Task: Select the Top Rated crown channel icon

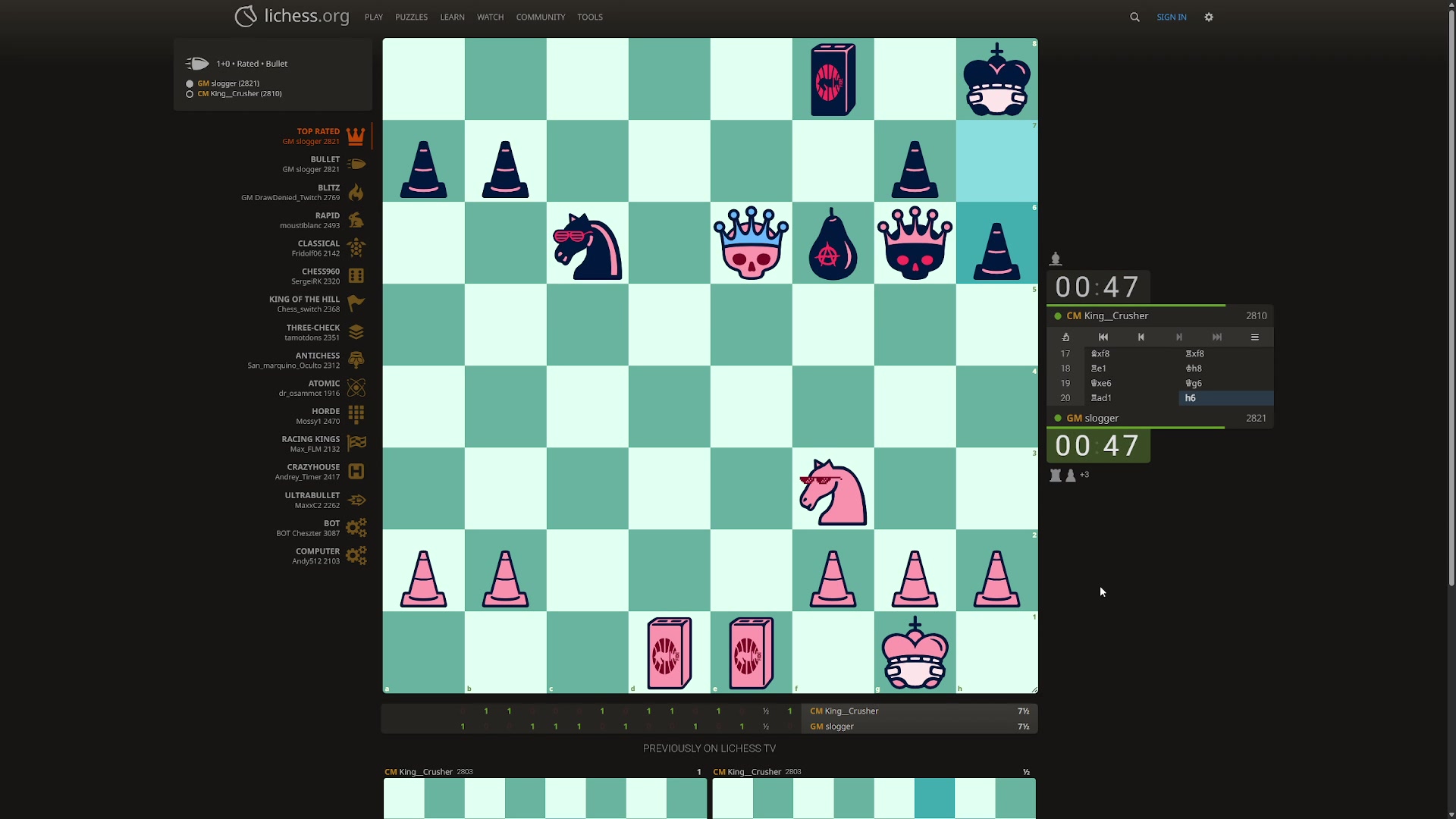Action: click(x=356, y=136)
